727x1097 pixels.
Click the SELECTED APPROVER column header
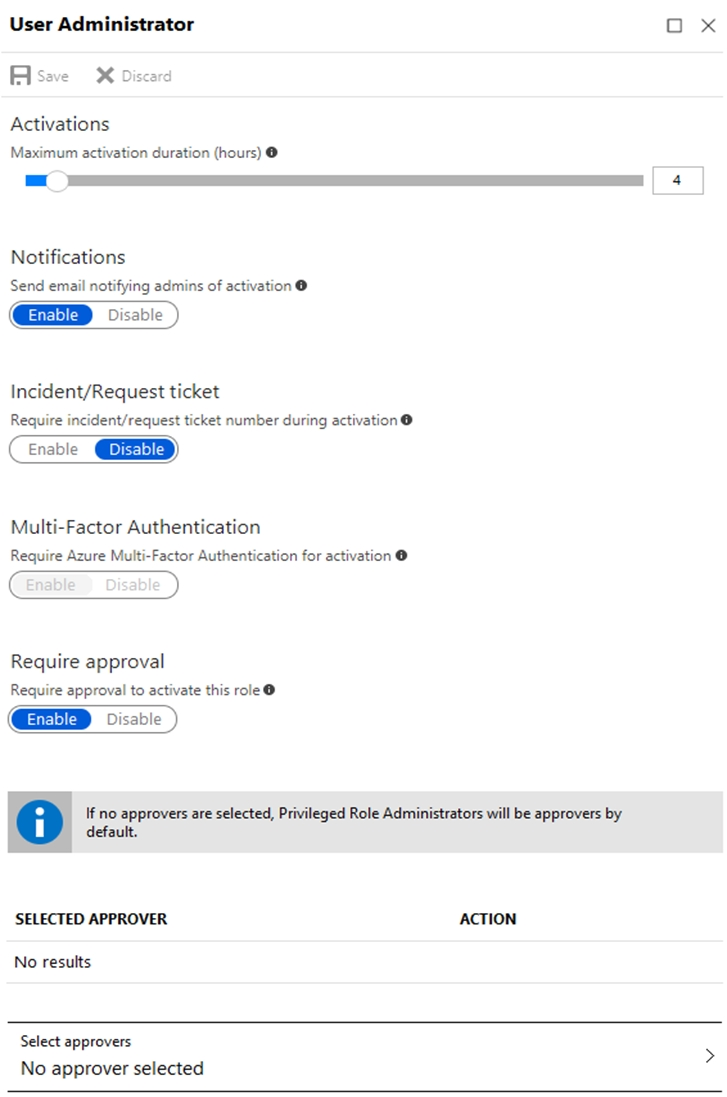(91, 919)
